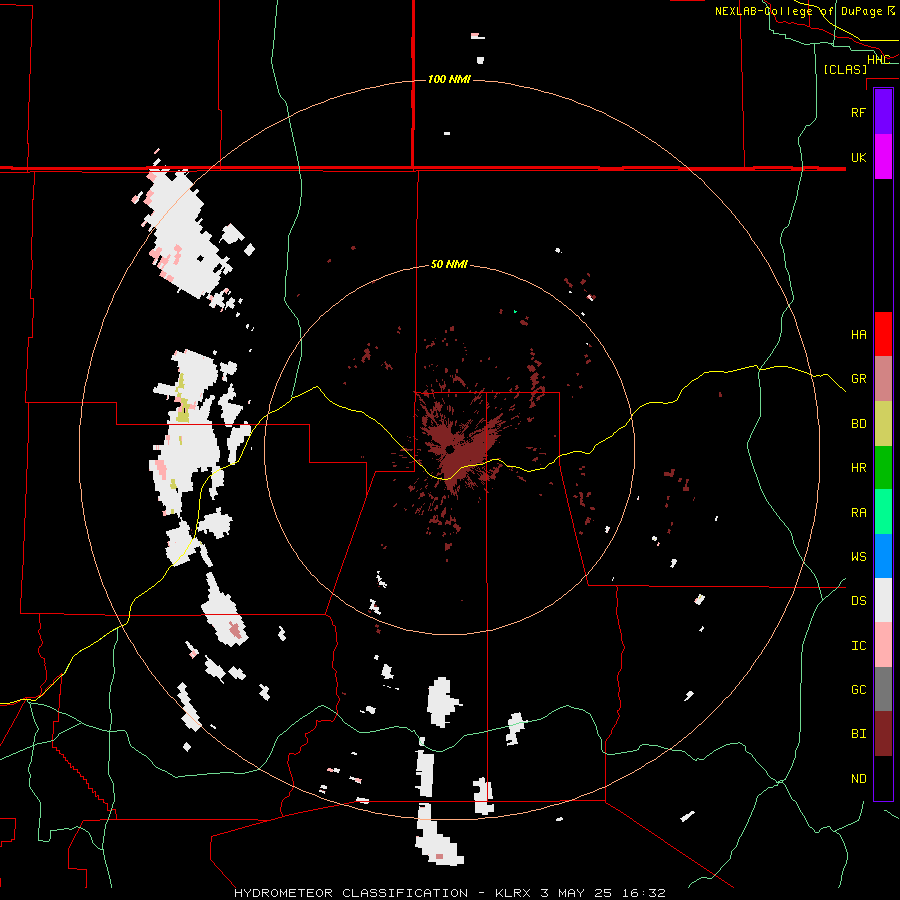Click the RF purple legend swatch
Screen dimensions: 900x900
coord(883,111)
